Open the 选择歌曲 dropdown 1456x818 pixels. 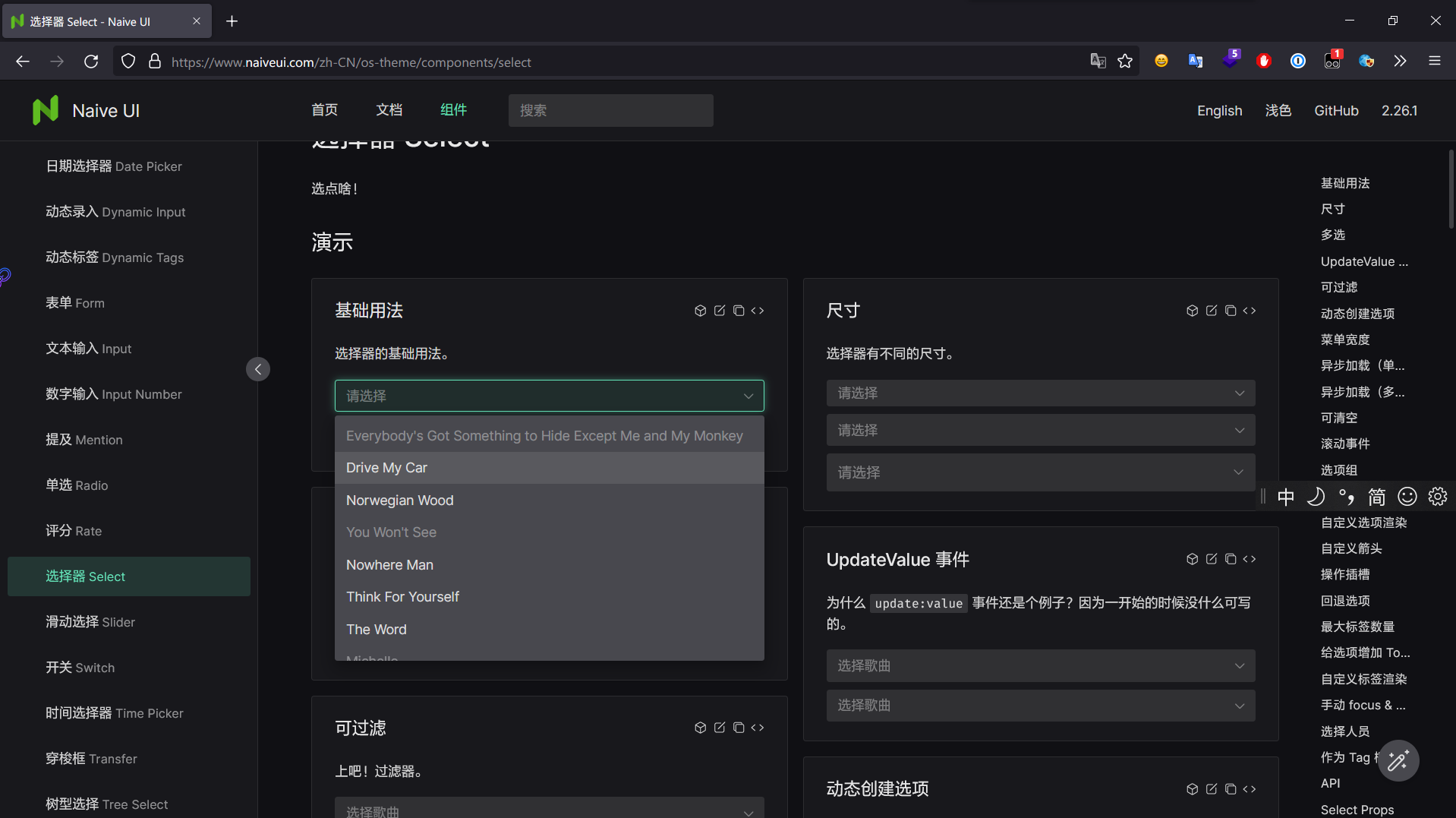click(1040, 665)
